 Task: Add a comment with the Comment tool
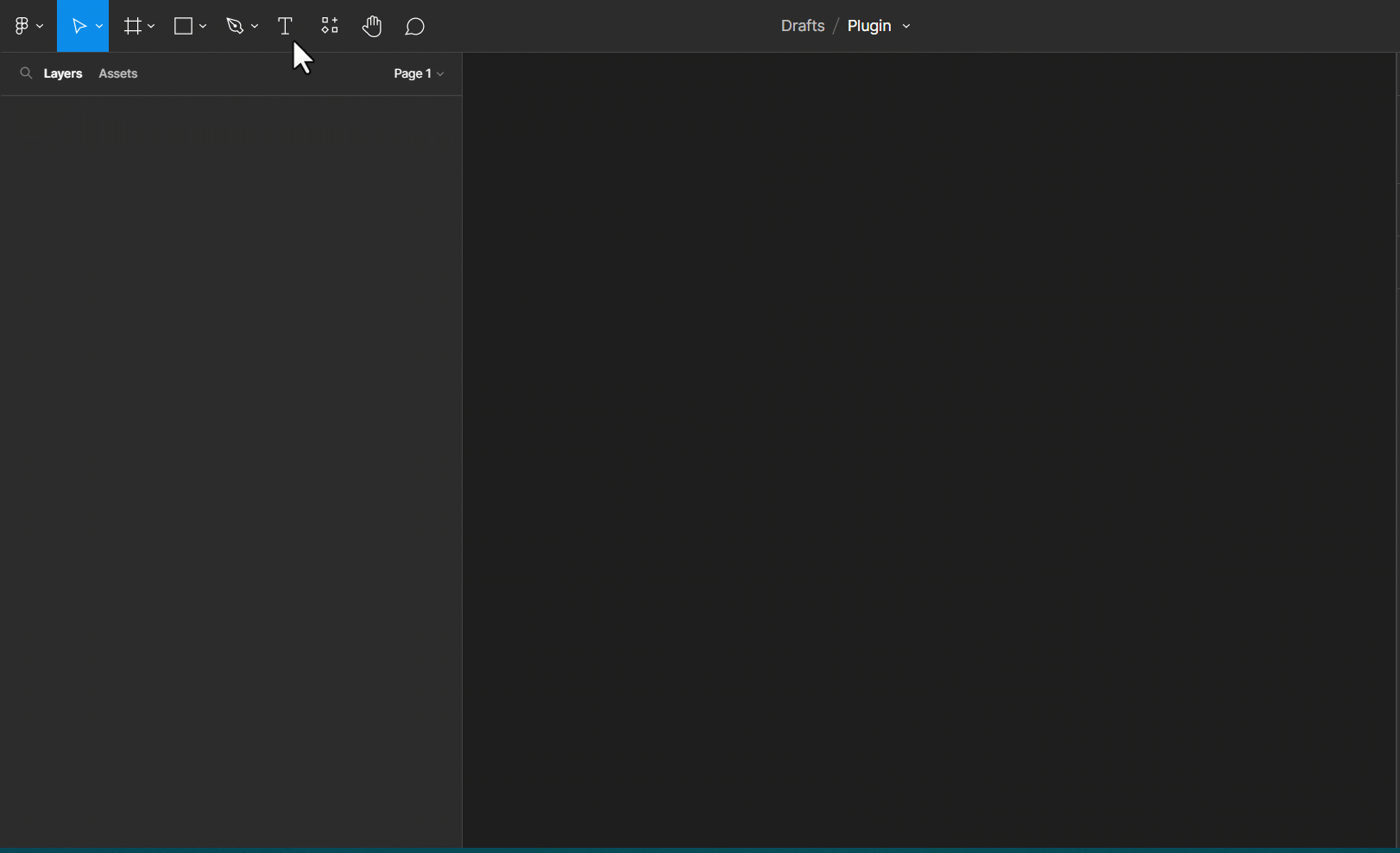pos(415,25)
